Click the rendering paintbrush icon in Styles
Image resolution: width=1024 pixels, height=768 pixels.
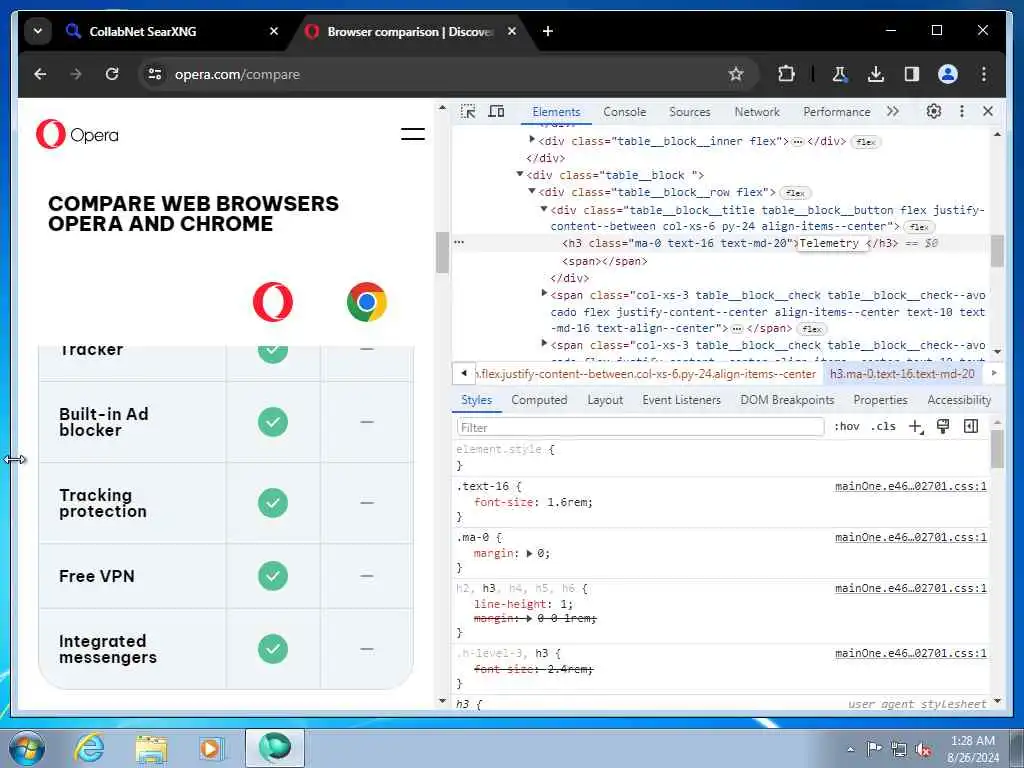click(943, 426)
